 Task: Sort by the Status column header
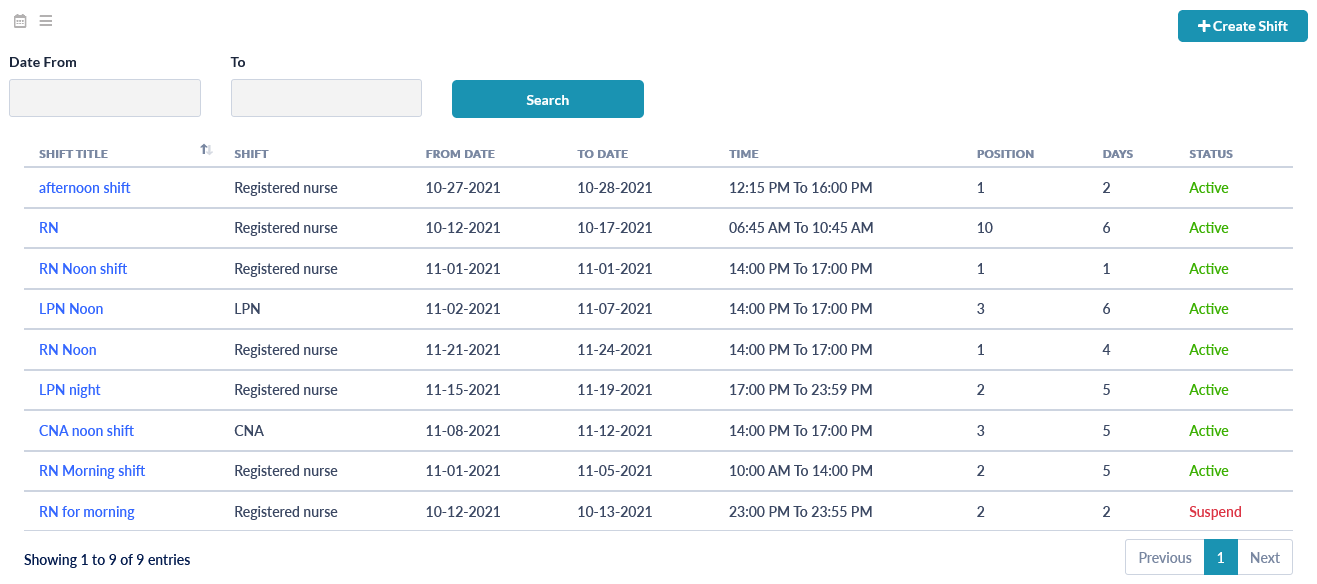click(1210, 154)
